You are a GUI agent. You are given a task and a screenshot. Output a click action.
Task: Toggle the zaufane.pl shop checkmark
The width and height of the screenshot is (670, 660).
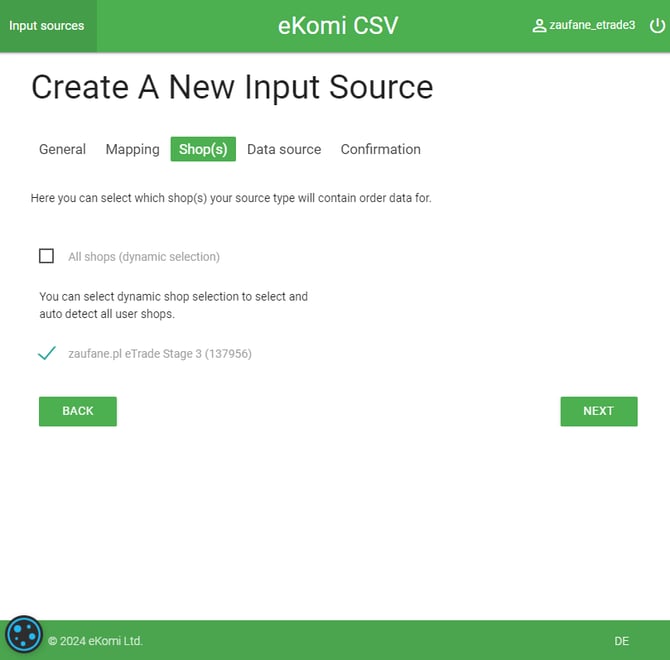46,353
